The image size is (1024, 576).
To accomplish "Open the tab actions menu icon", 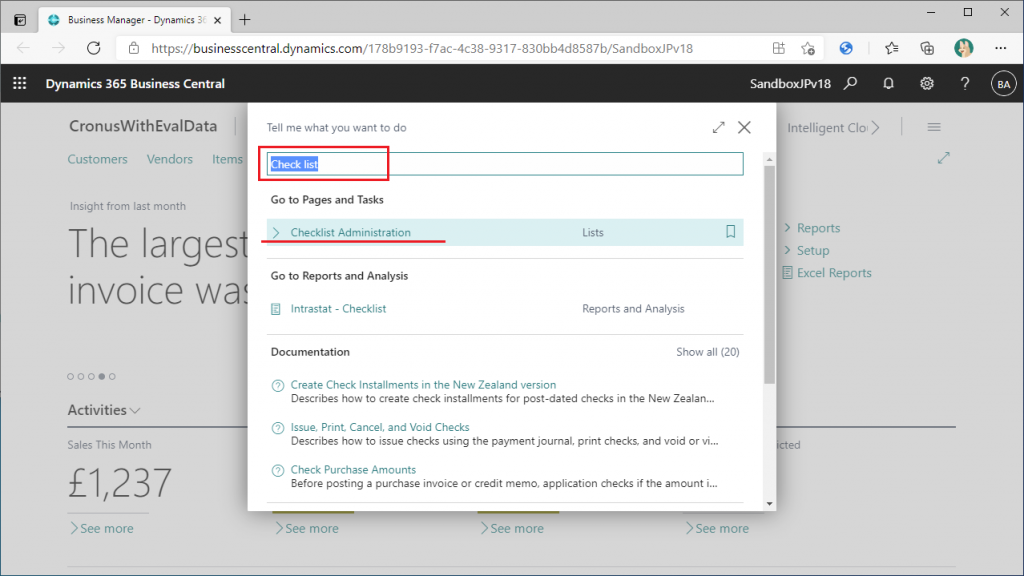I will pos(20,20).
